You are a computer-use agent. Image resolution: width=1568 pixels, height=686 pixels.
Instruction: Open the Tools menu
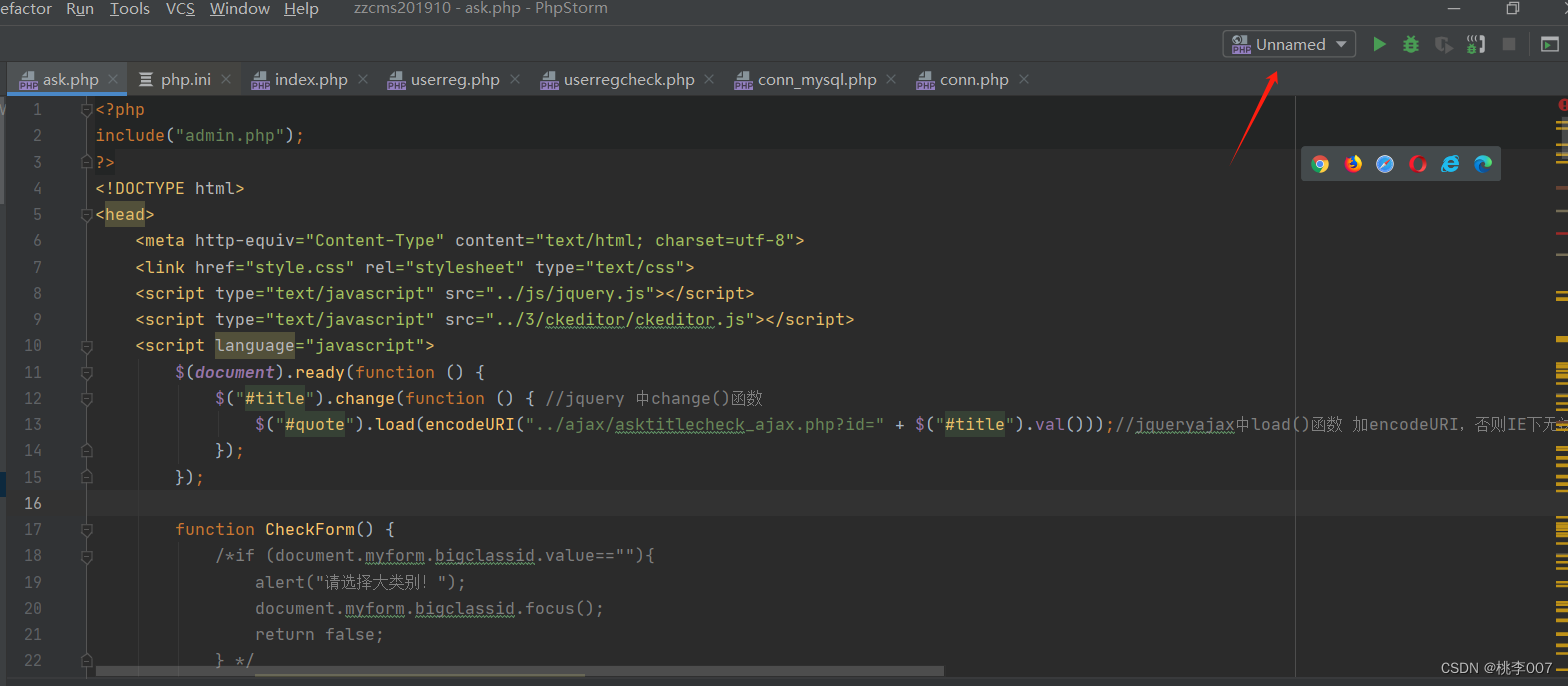pos(129,9)
